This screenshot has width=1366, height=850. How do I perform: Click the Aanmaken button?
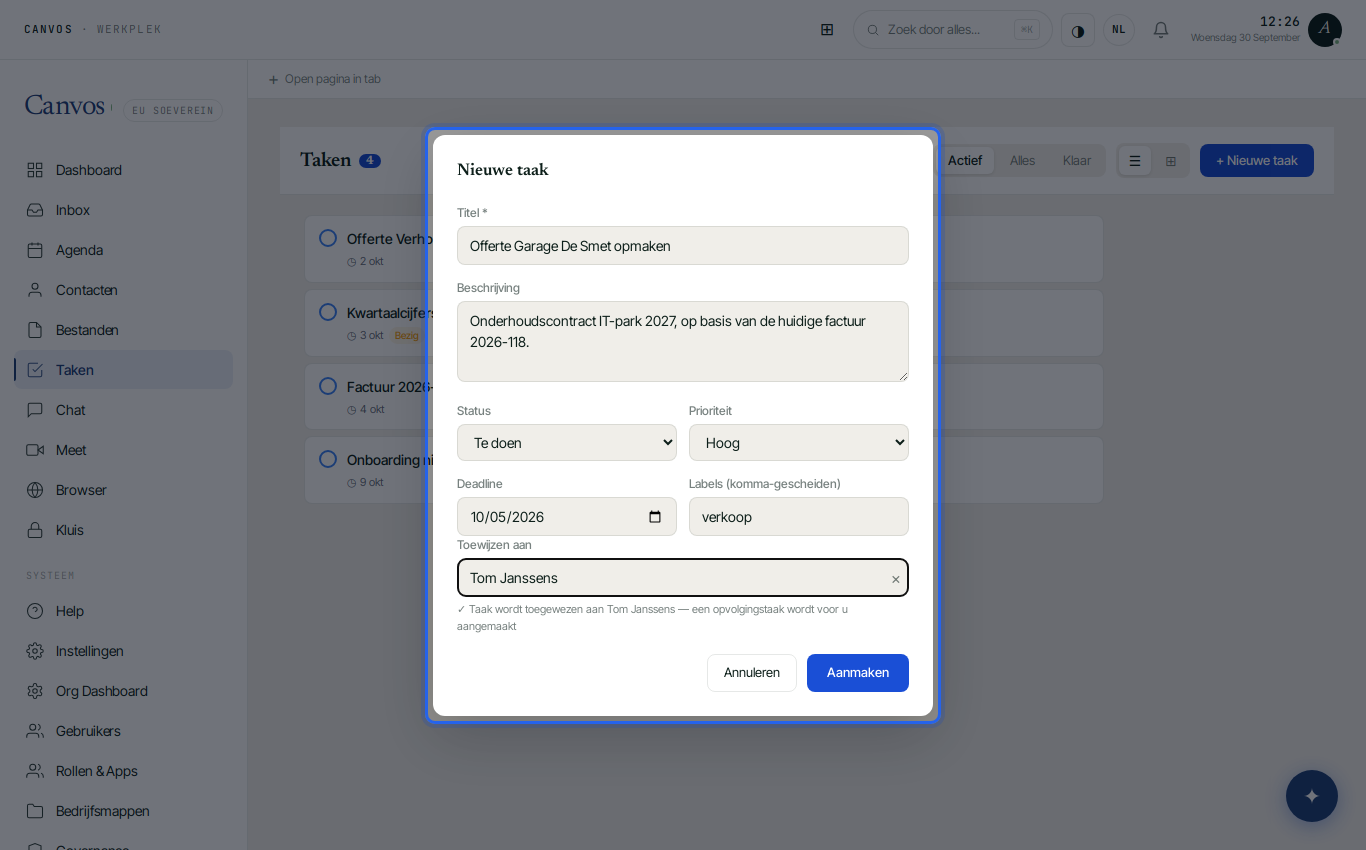point(858,673)
